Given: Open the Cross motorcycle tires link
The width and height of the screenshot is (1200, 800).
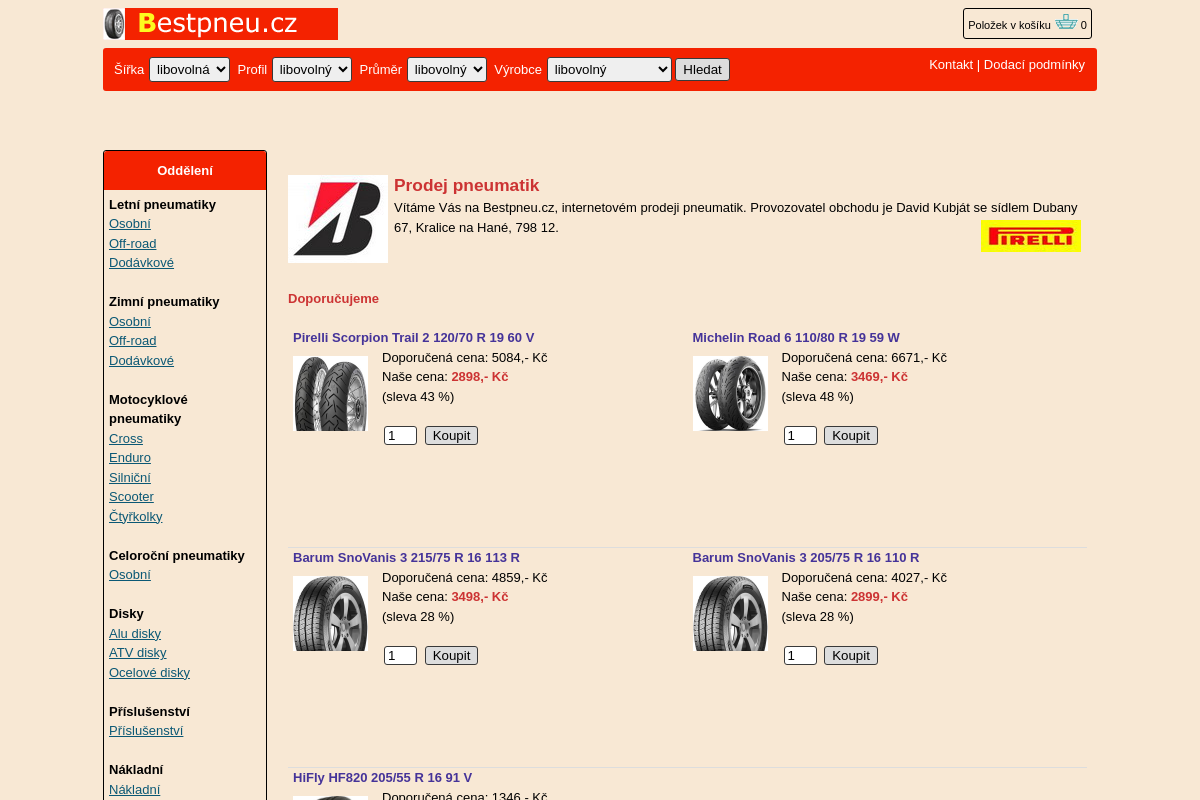Looking at the screenshot, I should 126,438.
